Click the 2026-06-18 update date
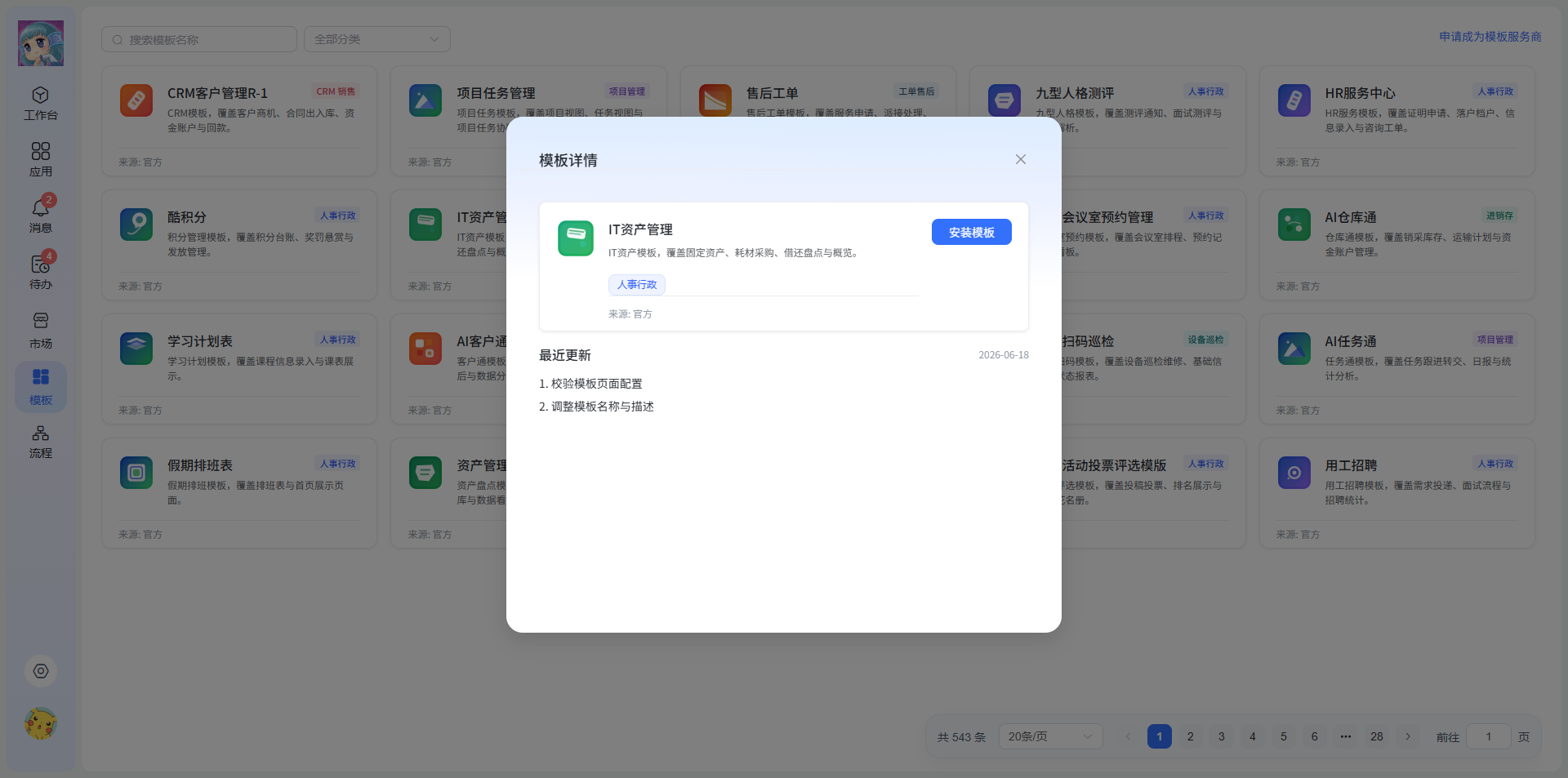 point(1004,355)
